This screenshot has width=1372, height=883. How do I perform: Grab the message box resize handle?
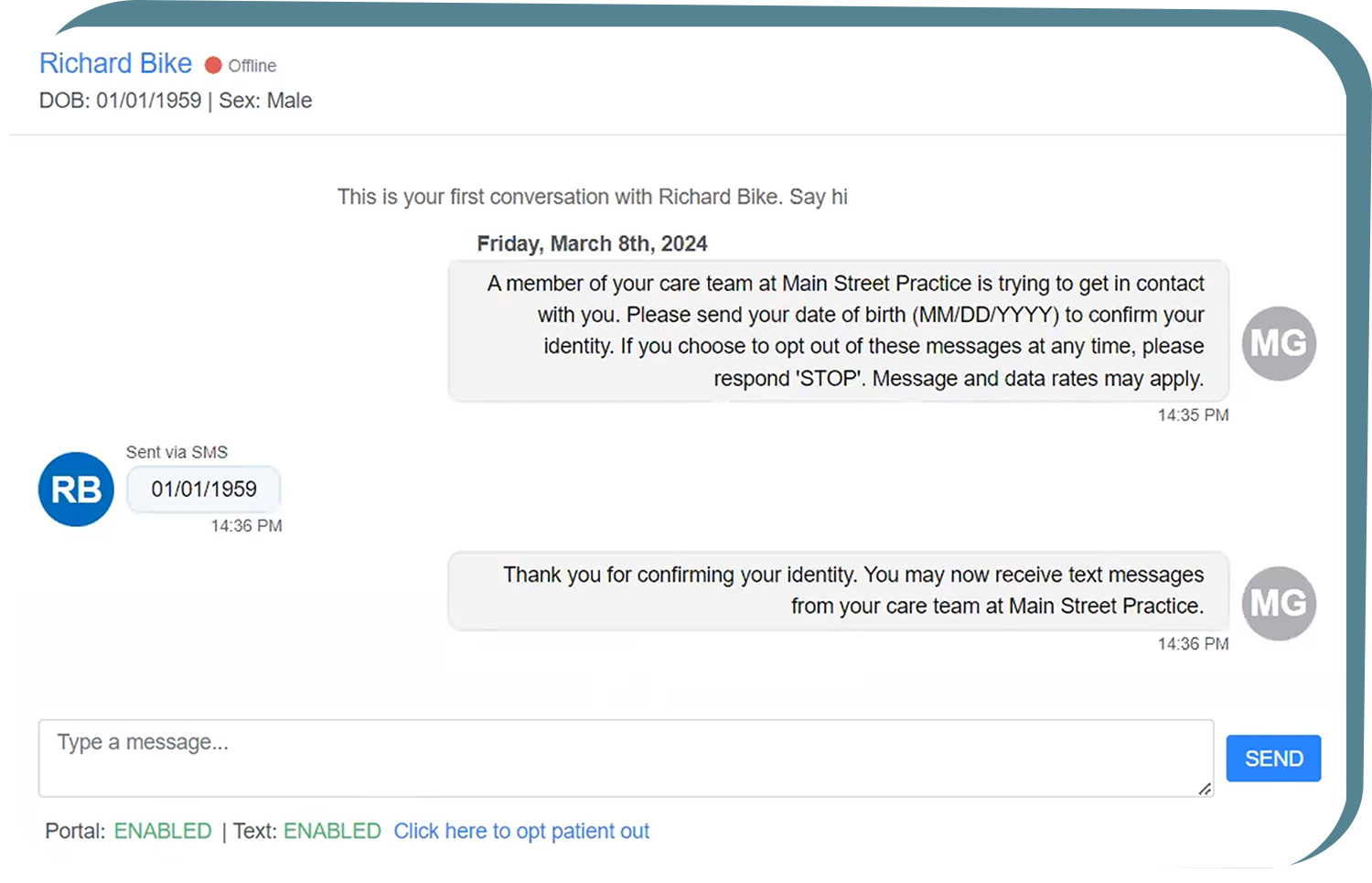(1205, 789)
